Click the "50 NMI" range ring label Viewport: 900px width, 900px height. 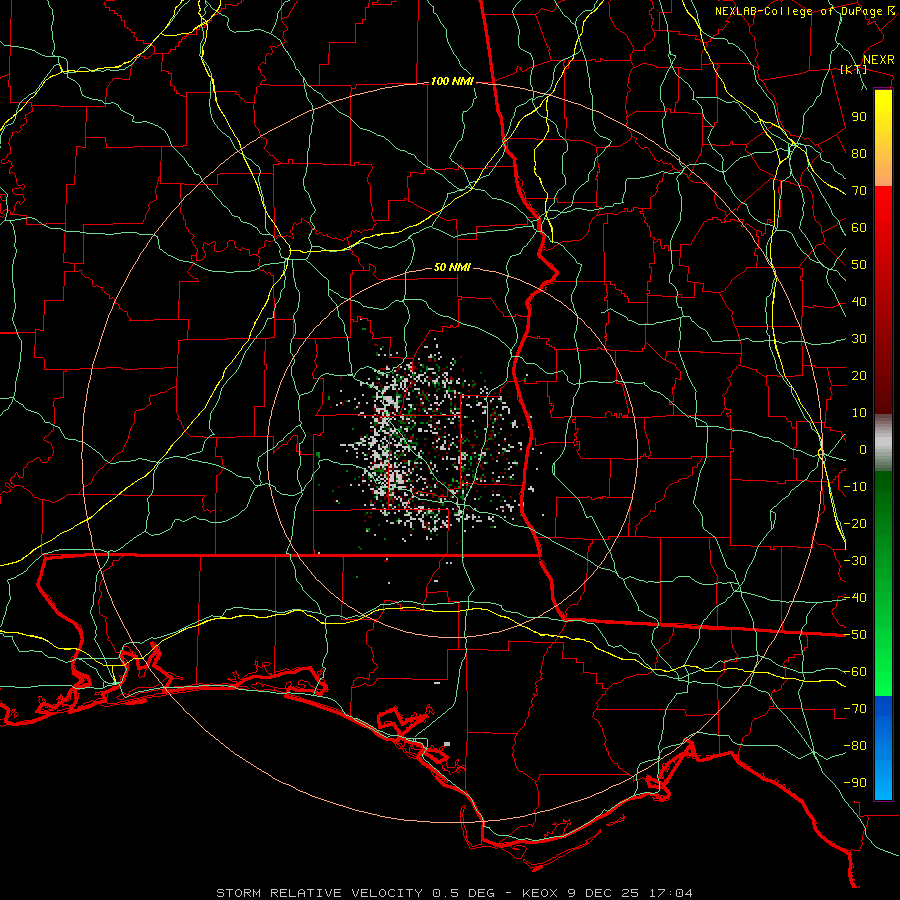point(452,267)
